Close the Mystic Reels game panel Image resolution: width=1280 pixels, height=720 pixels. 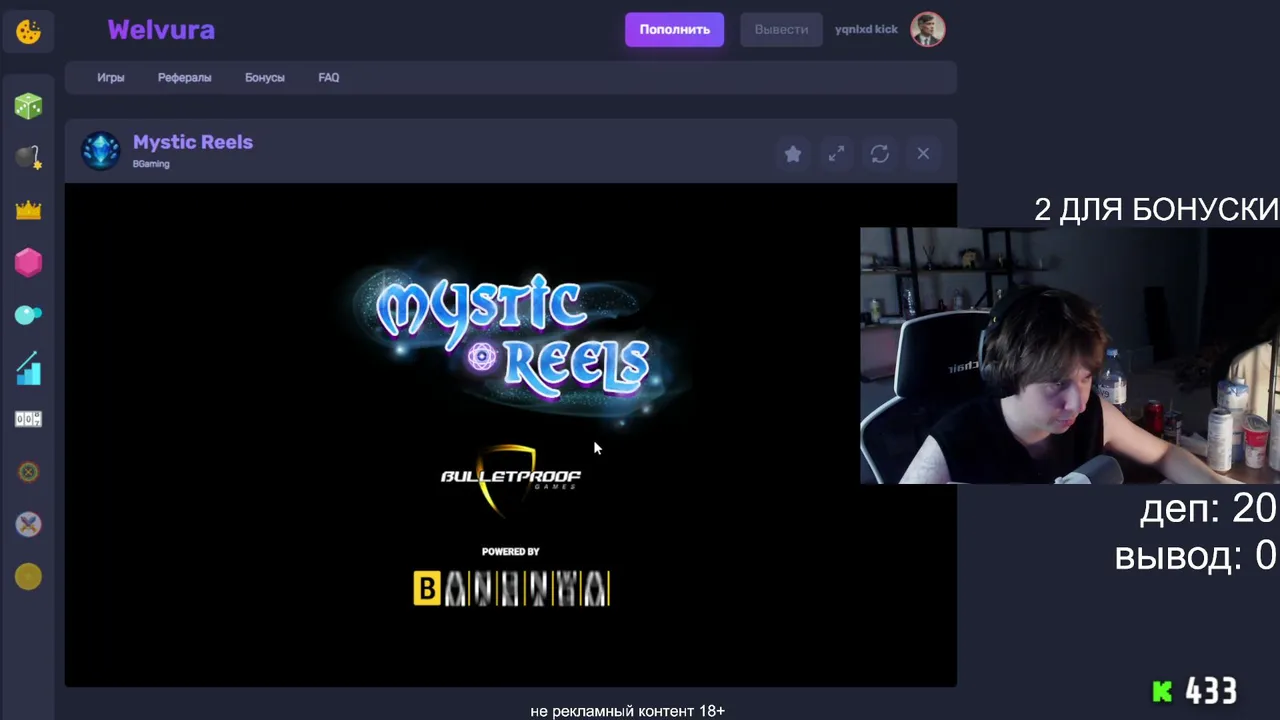[923, 153]
